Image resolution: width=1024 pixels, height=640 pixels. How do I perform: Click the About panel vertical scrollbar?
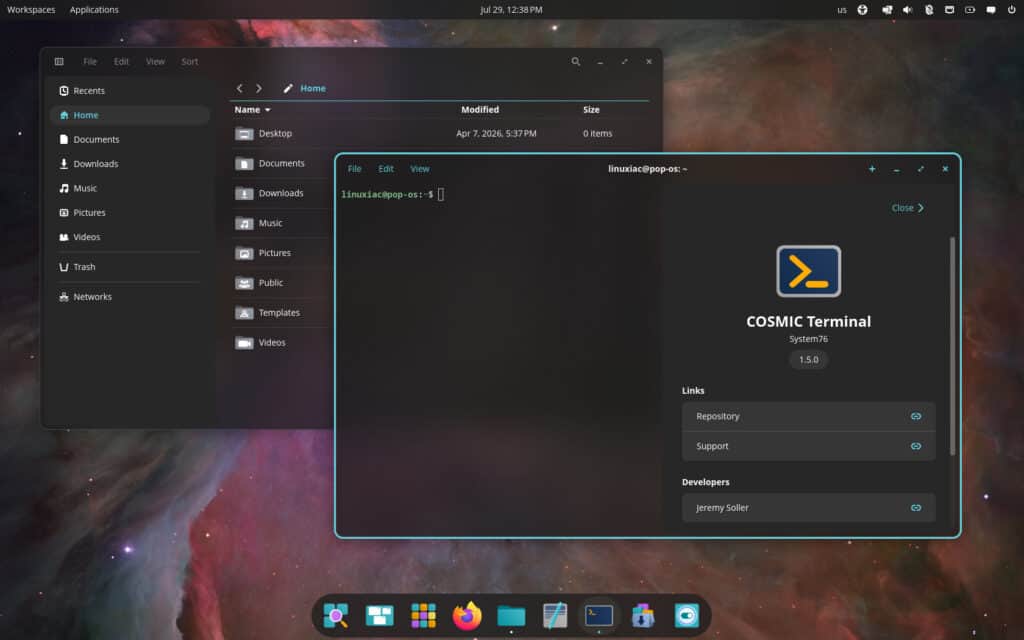(952, 345)
